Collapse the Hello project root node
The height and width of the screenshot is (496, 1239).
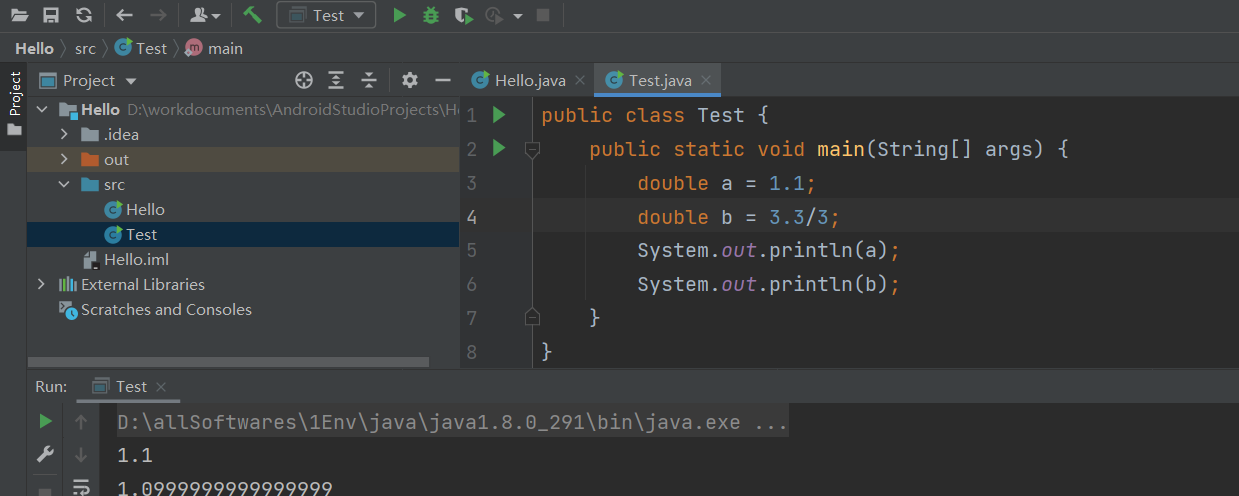tap(42, 109)
